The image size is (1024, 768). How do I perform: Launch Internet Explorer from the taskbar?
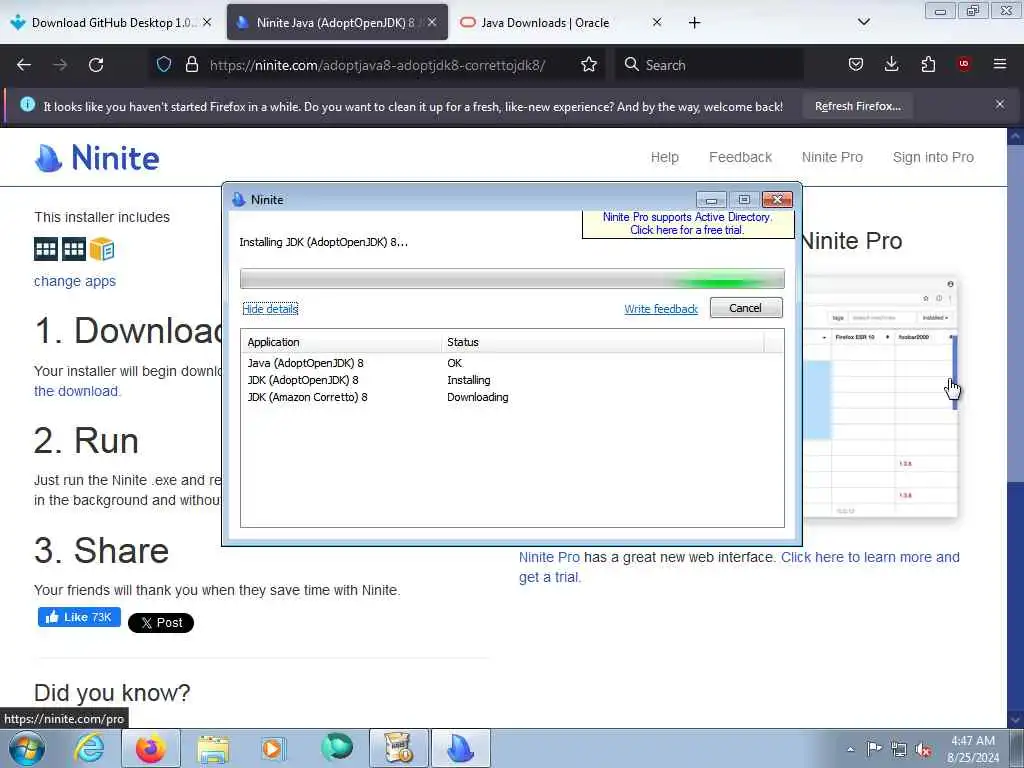click(x=89, y=748)
